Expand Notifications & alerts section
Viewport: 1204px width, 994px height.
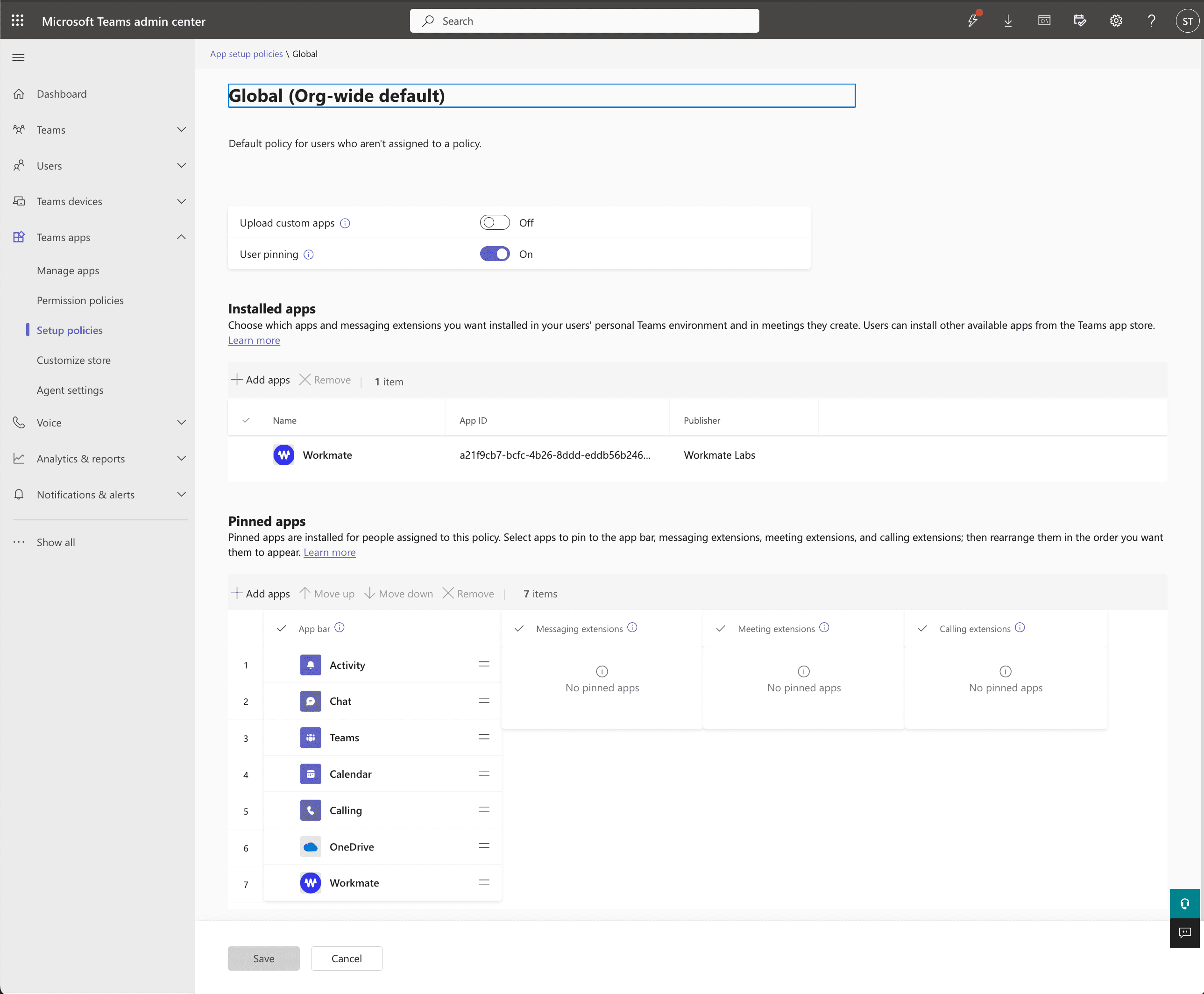(182, 494)
